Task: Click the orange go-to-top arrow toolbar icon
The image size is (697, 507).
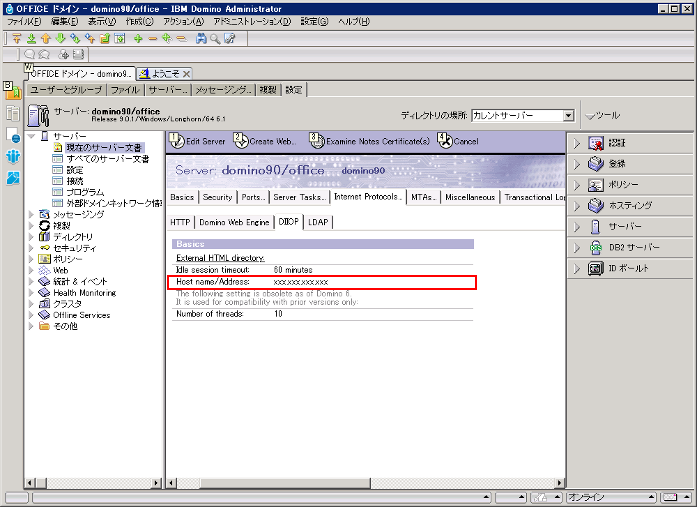Action: [17, 39]
